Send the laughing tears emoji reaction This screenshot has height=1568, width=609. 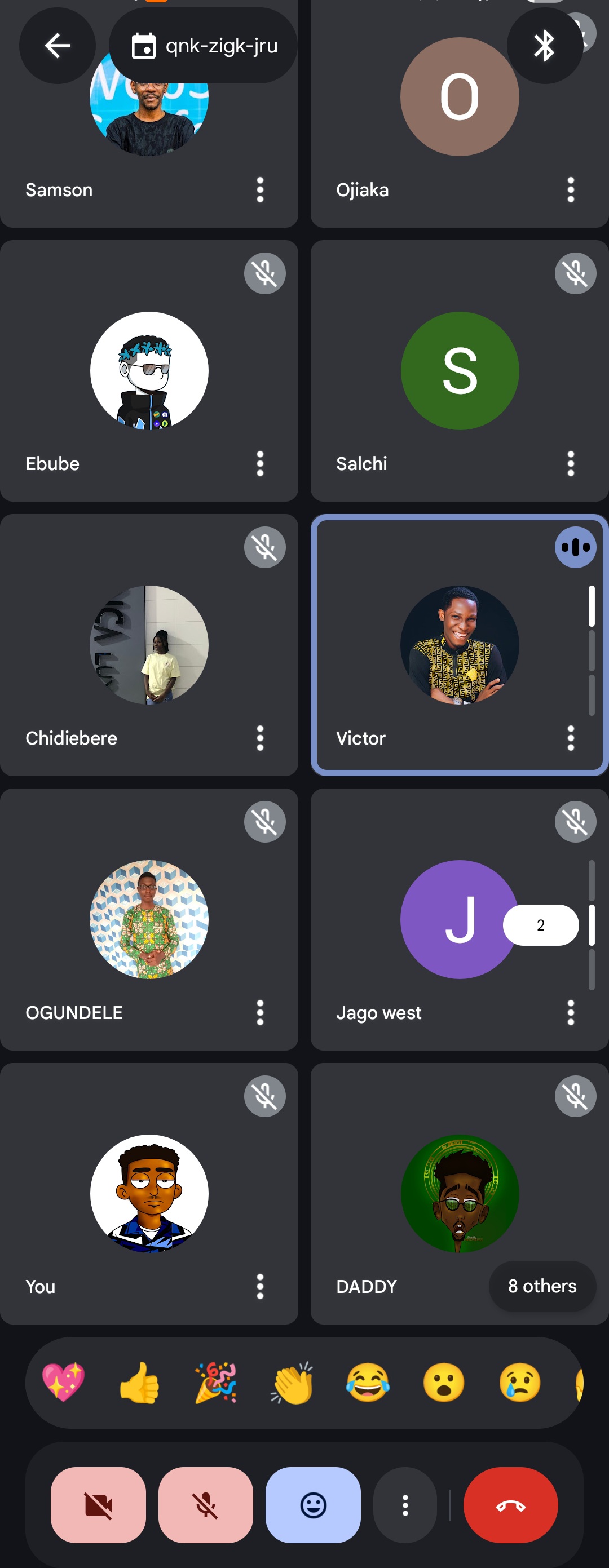[368, 1382]
